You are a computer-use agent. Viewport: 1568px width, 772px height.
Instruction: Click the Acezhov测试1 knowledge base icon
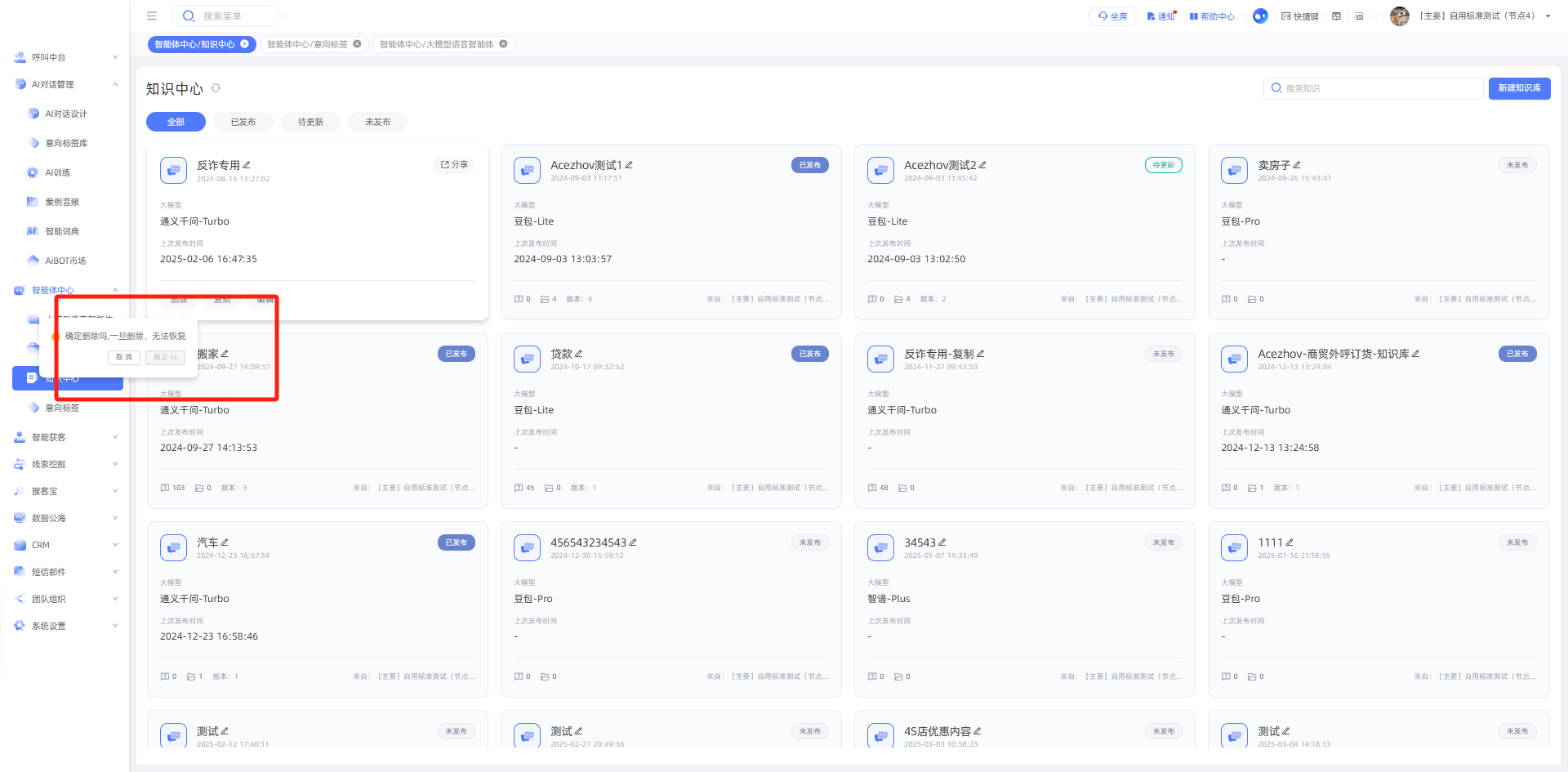(x=527, y=170)
